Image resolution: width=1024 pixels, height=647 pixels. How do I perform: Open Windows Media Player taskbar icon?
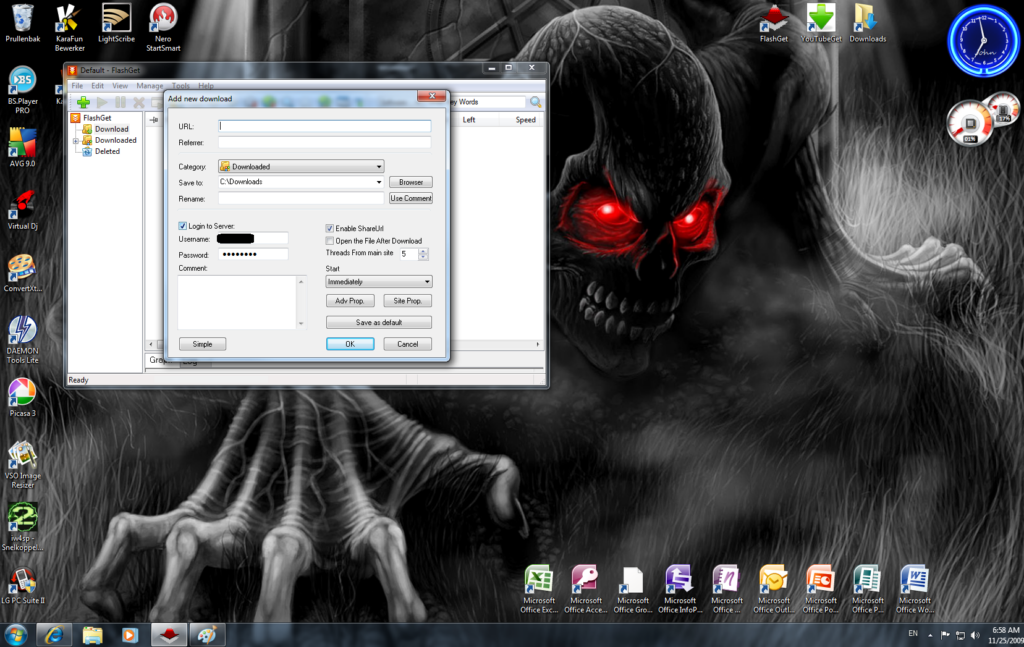(x=130, y=635)
